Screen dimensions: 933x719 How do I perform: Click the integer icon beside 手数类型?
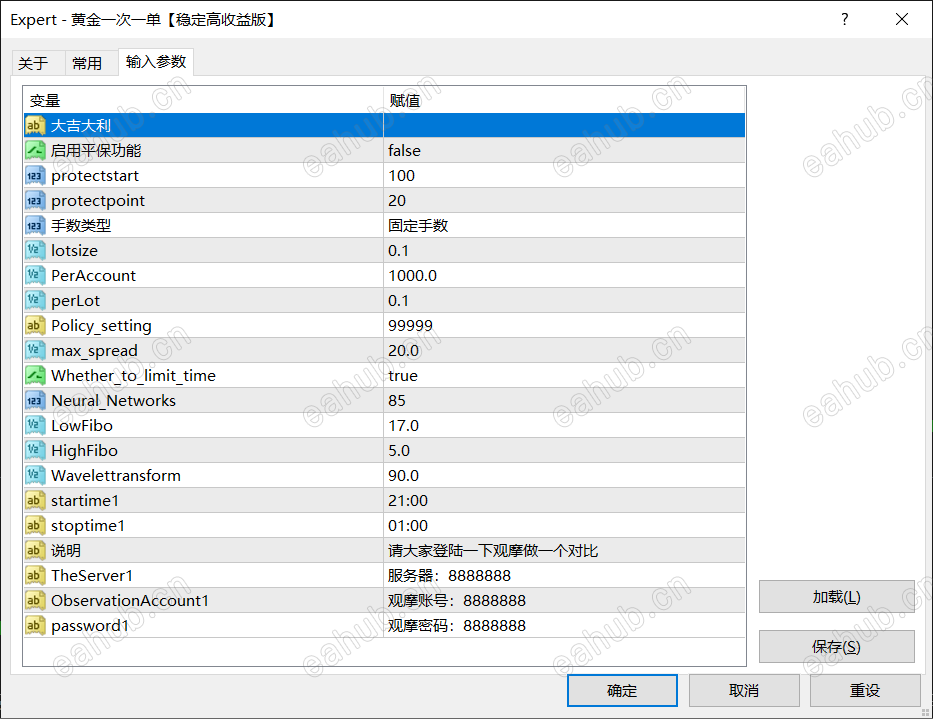click(35, 226)
